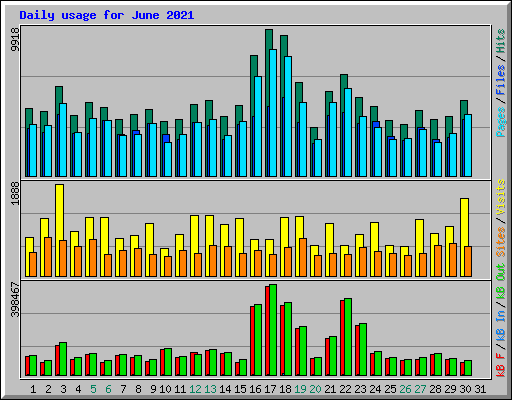
Task: Select day label 3 on the x-axis
Action: click(x=63, y=389)
